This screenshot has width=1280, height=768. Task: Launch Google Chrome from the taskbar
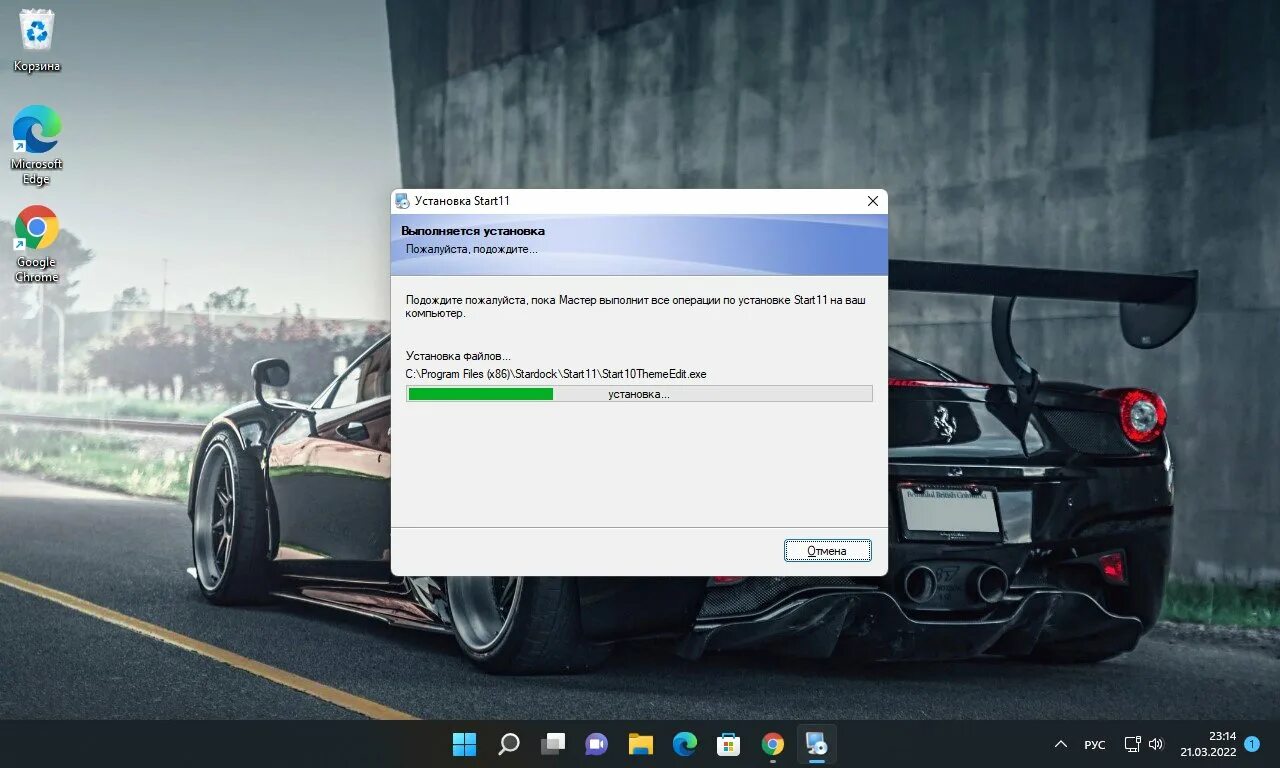[773, 744]
